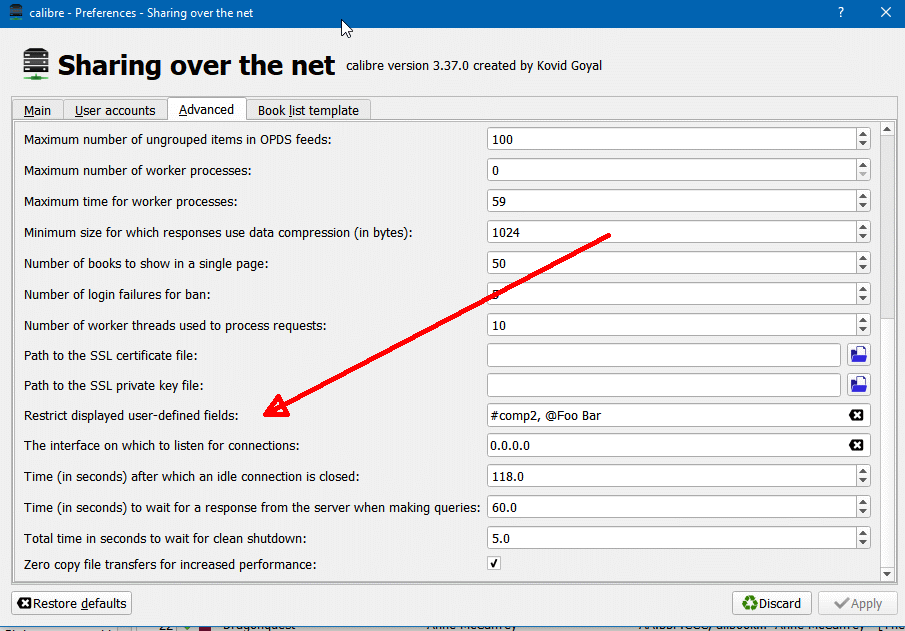Increase login failures for ban count
The width and height of the screenshot is (905, 631).
click(x=863, y=289)
